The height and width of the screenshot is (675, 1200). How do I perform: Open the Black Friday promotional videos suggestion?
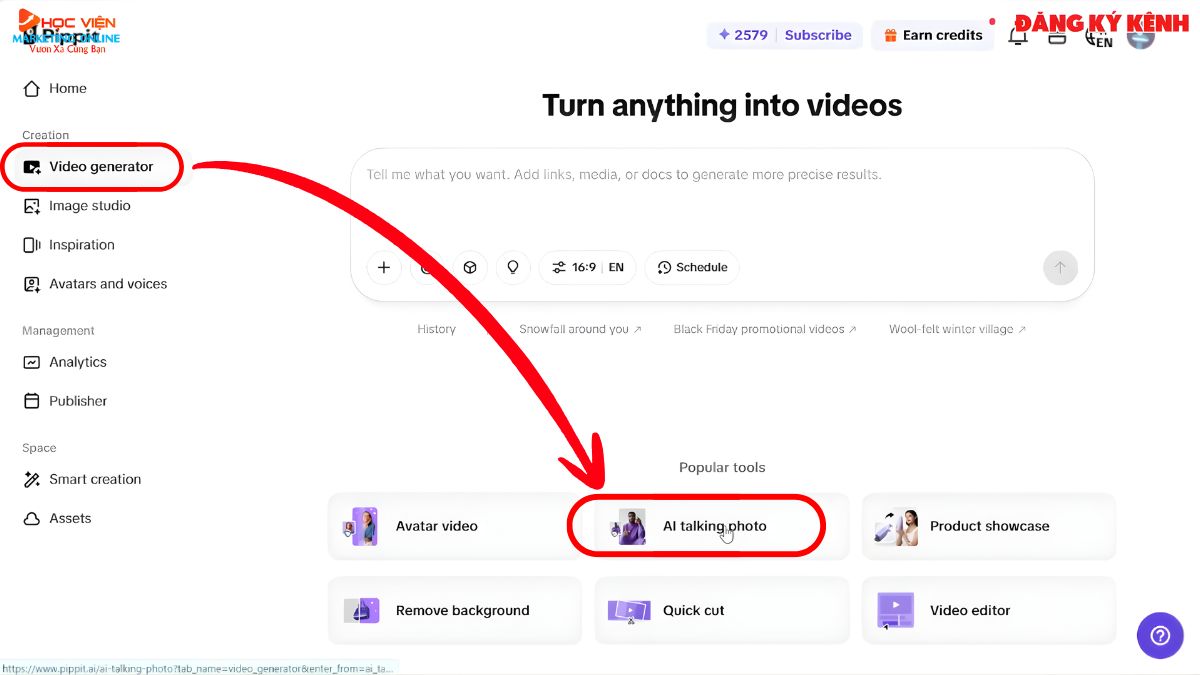[764, 328]
